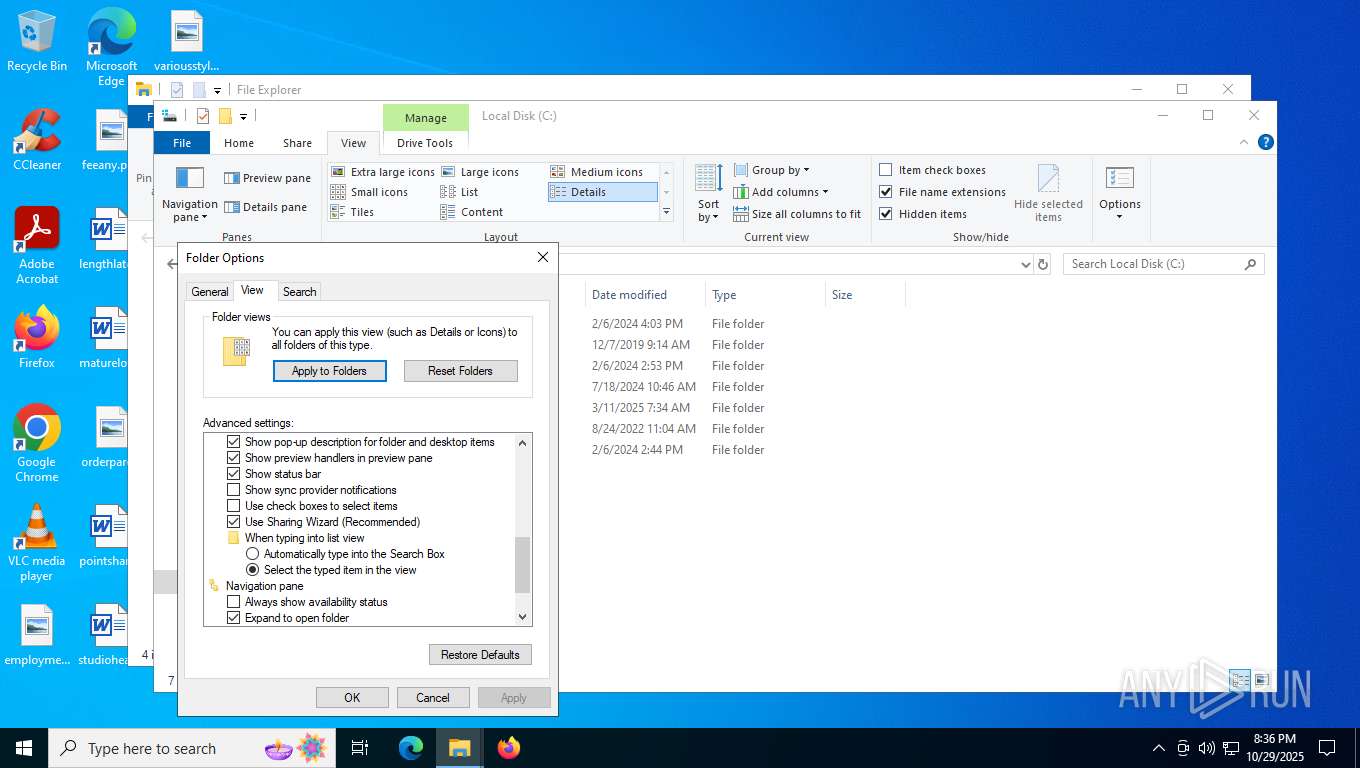
Task: Click the Search Local Disk (C:) field
Action: coord(1164,264)
